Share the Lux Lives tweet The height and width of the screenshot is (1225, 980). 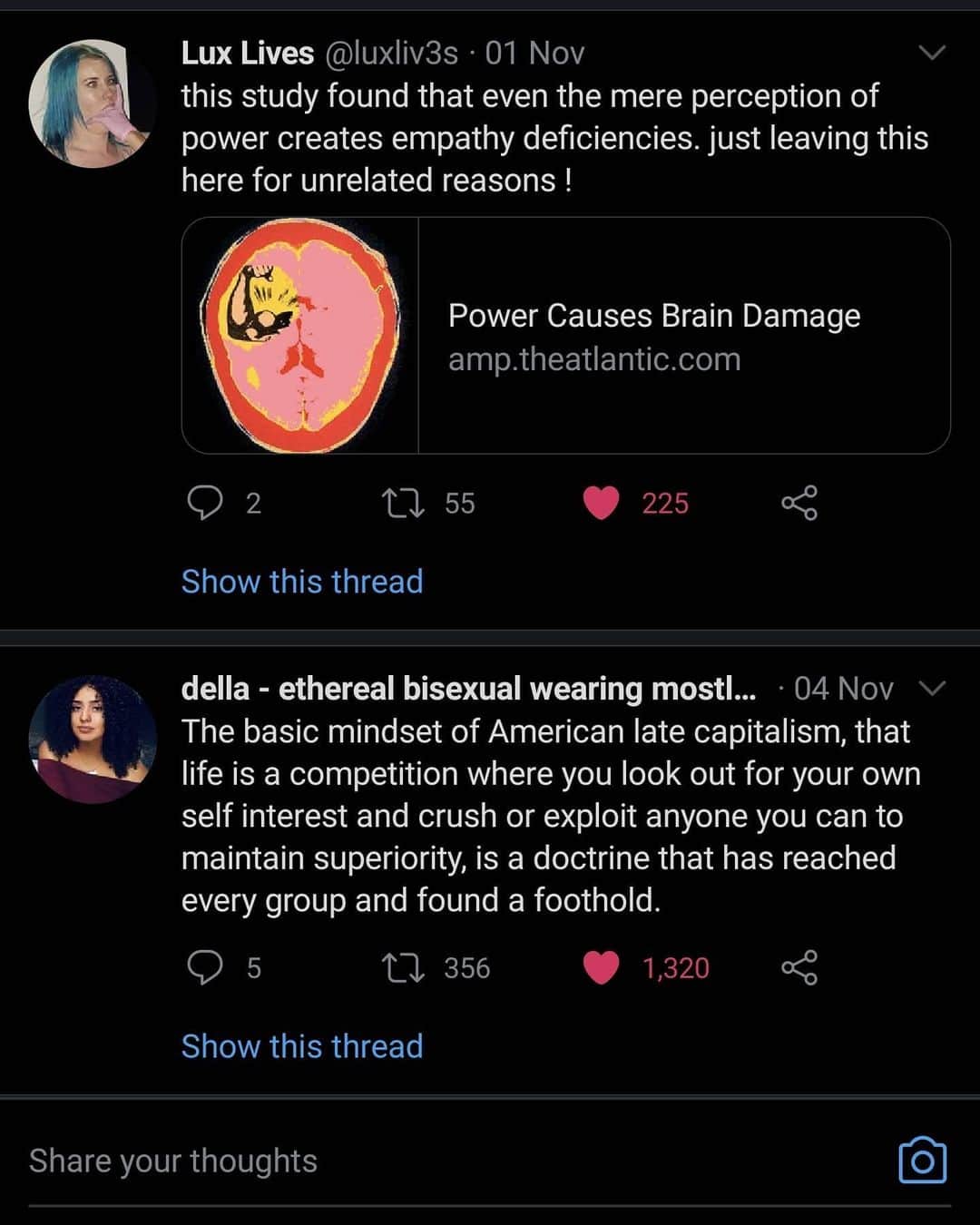coord(799,503)
